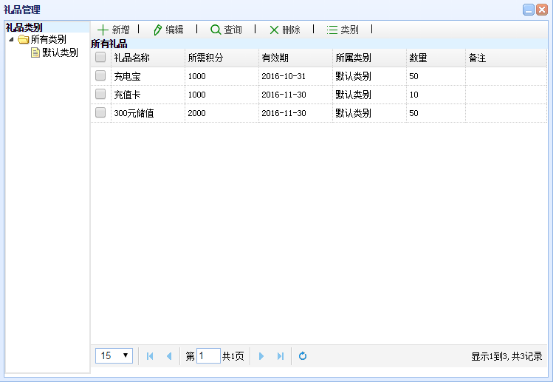
Task: Click the 充电宝 row's quantity 50 cell
Action: click(436, 76)
